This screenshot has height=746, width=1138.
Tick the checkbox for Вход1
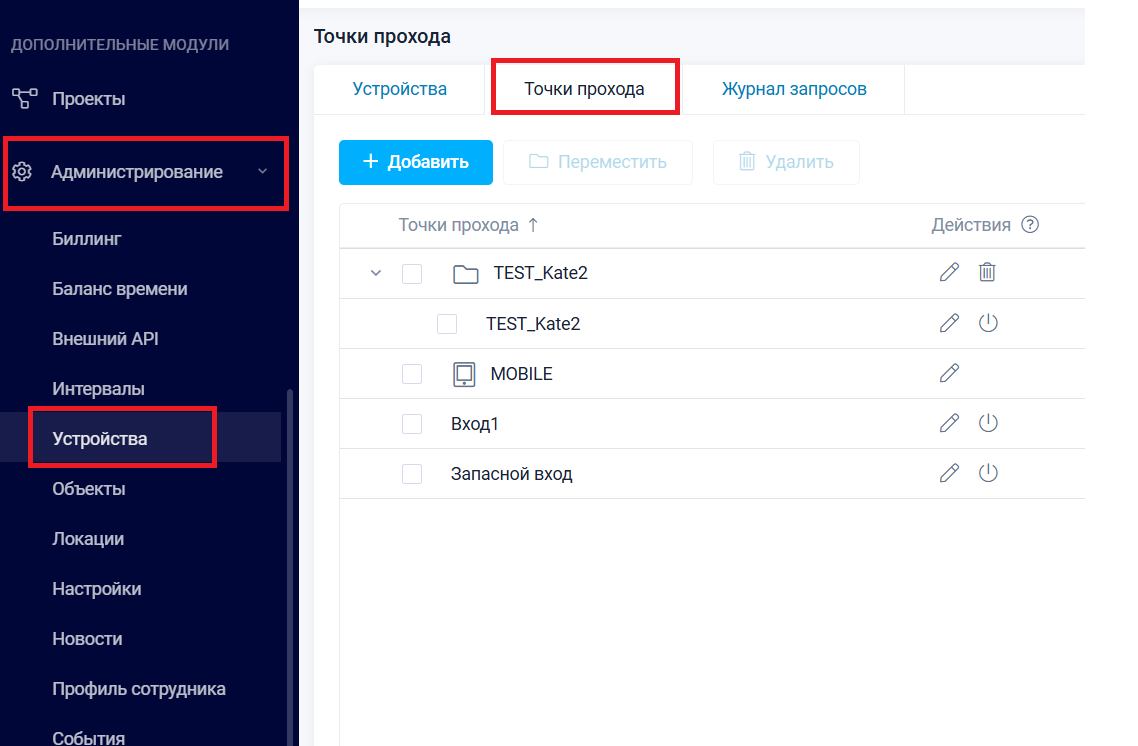click(412, 424)
